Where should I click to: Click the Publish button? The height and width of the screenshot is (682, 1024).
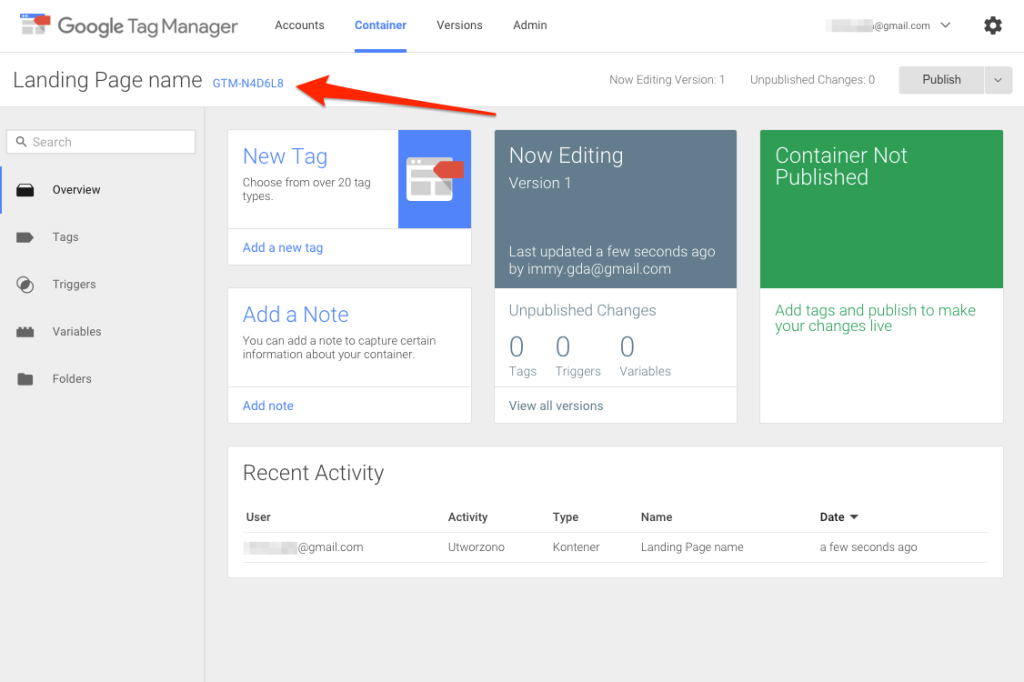941,80
